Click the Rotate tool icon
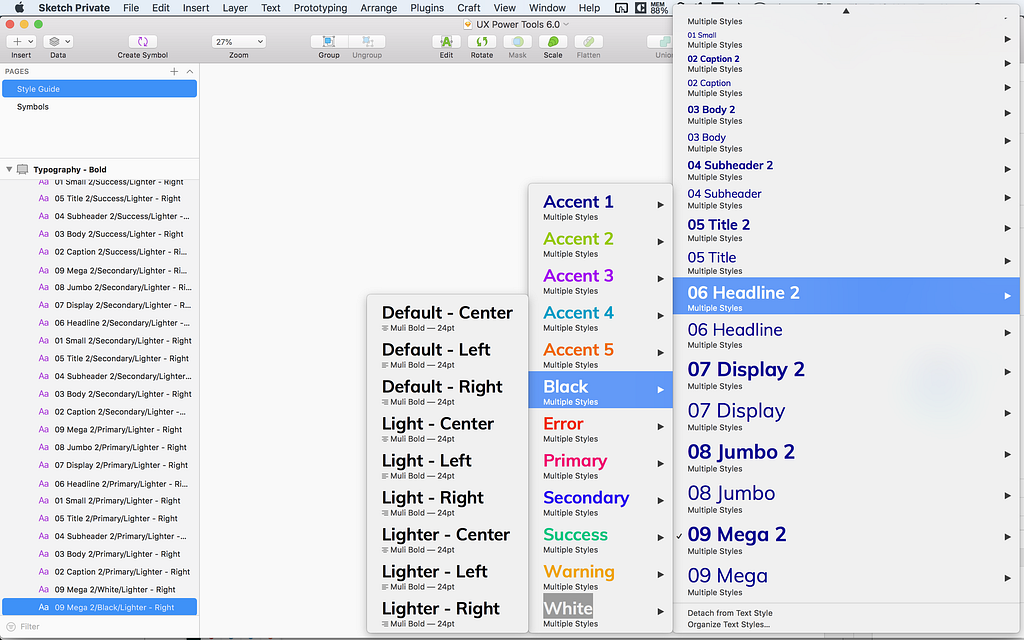 (482, 42)
